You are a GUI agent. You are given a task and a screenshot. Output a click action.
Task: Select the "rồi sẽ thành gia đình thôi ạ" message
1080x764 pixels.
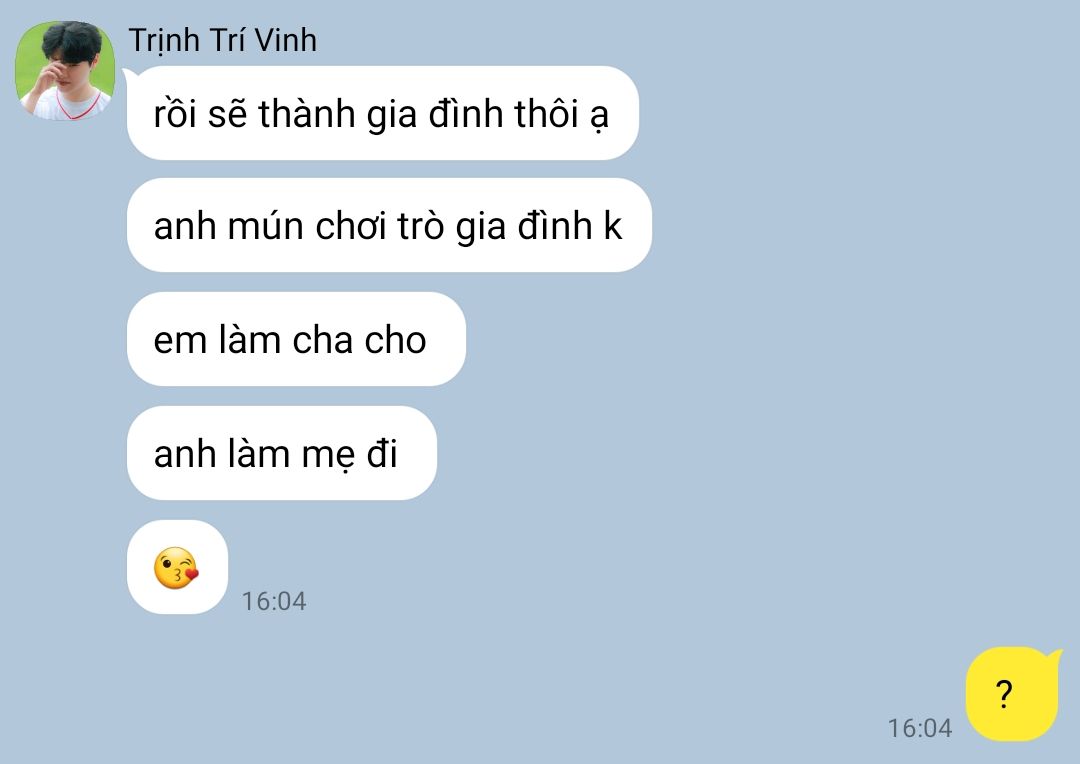point(382,113)
